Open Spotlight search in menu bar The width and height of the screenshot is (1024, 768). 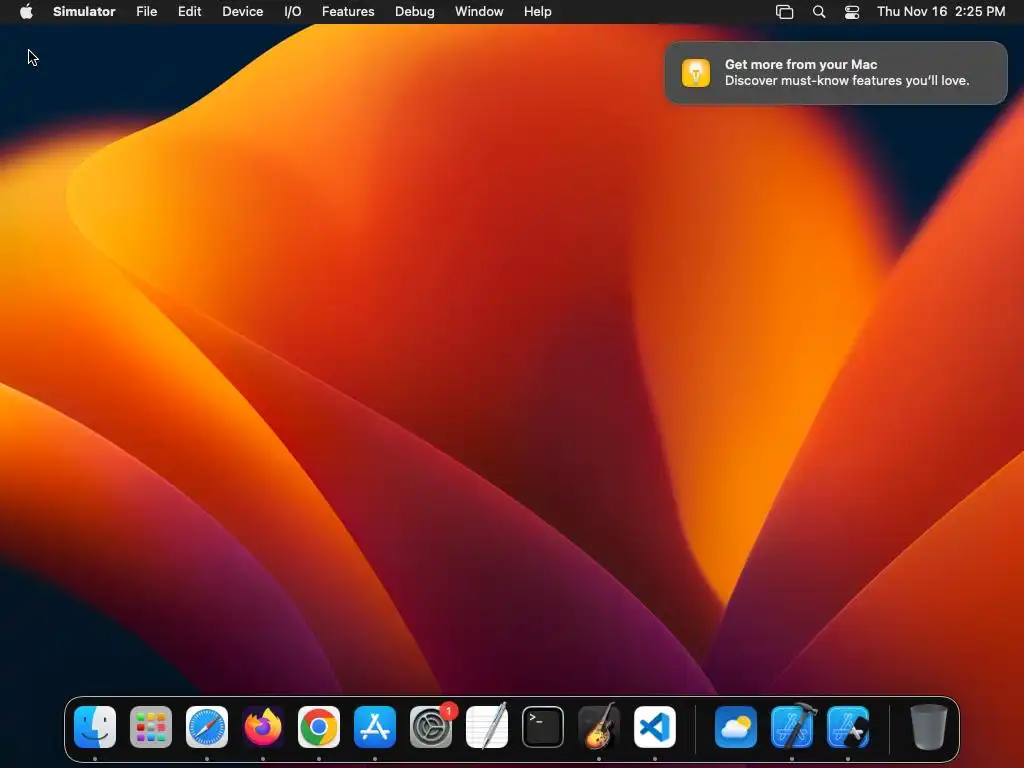pyautogui.click(x=819, y=12)
